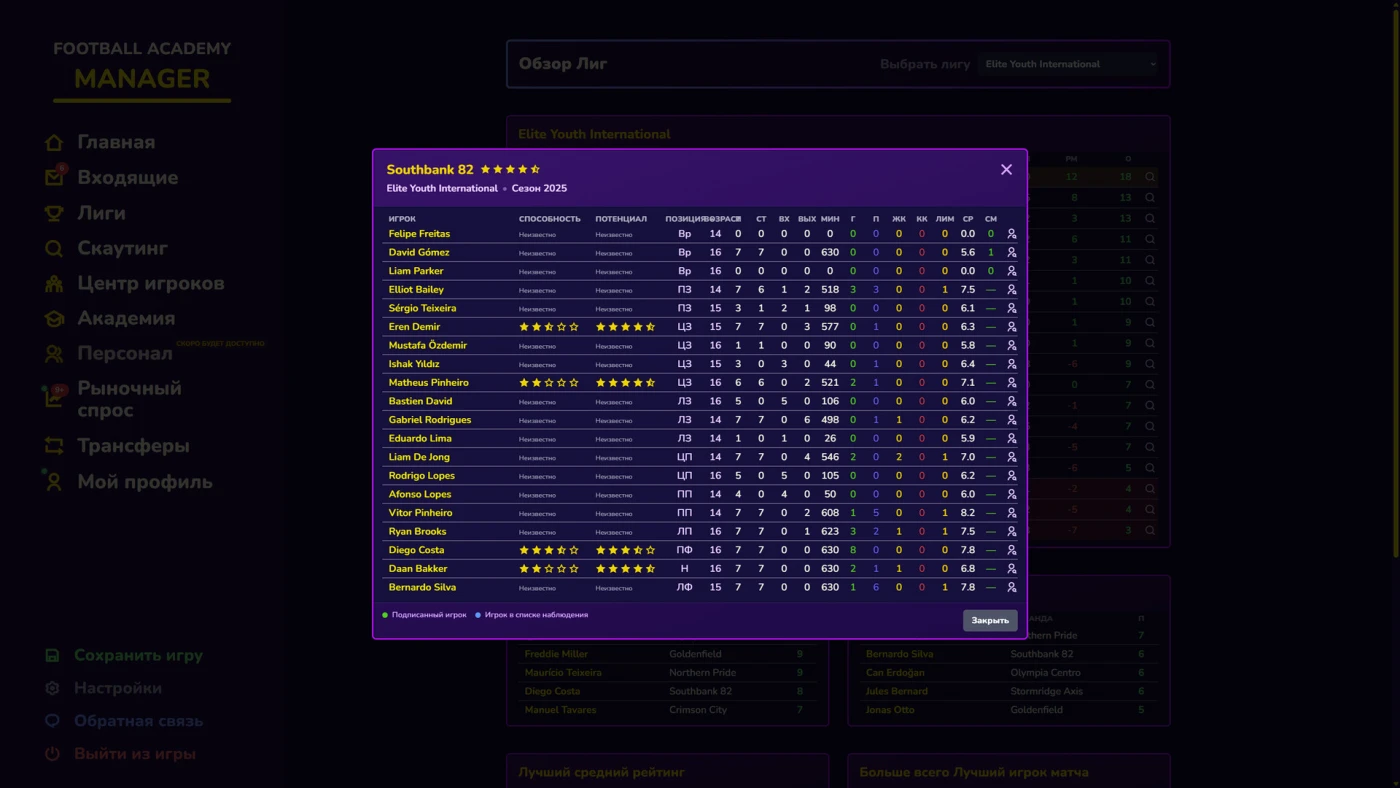The width and height of the screenshot is (1400, 788).
Task: Click the Скаутинг magnifier icon in sidebar
Action: coord(54,248)
